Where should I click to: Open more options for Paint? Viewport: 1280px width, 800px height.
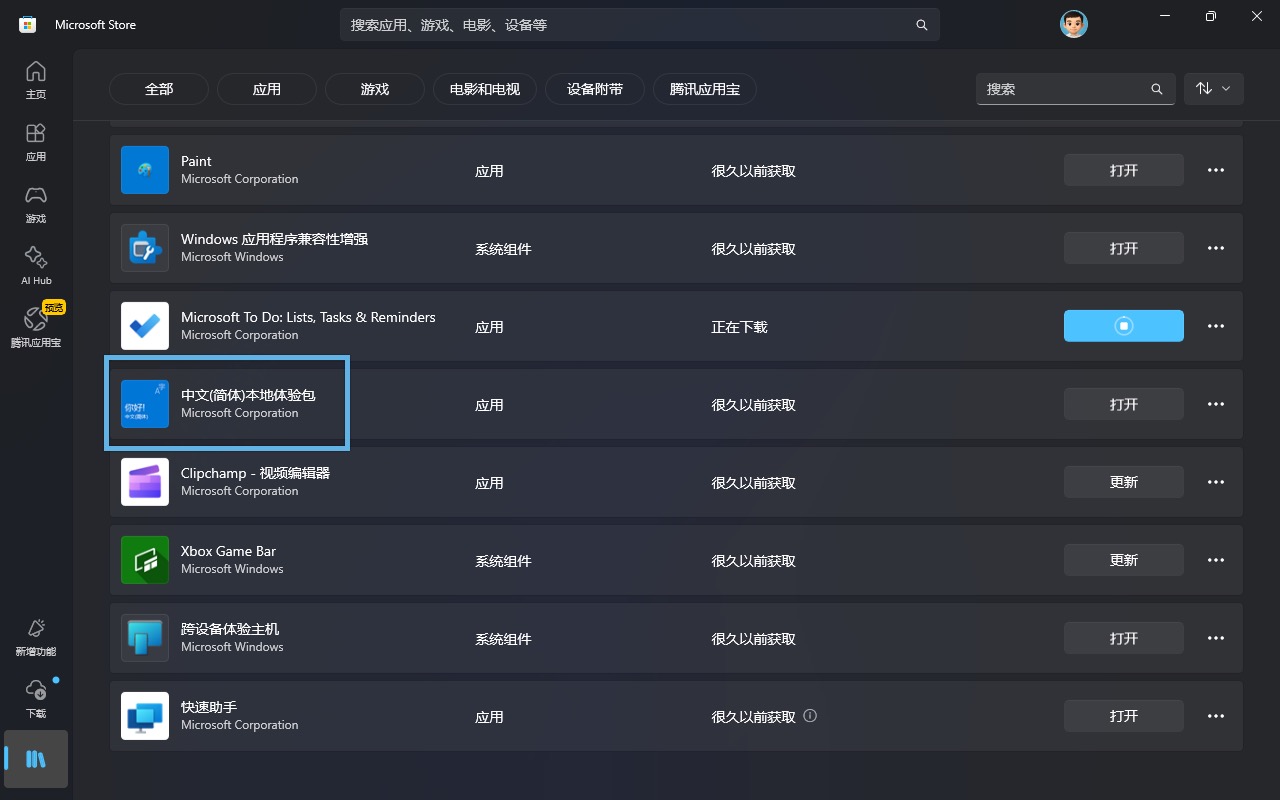(1216, 170)
